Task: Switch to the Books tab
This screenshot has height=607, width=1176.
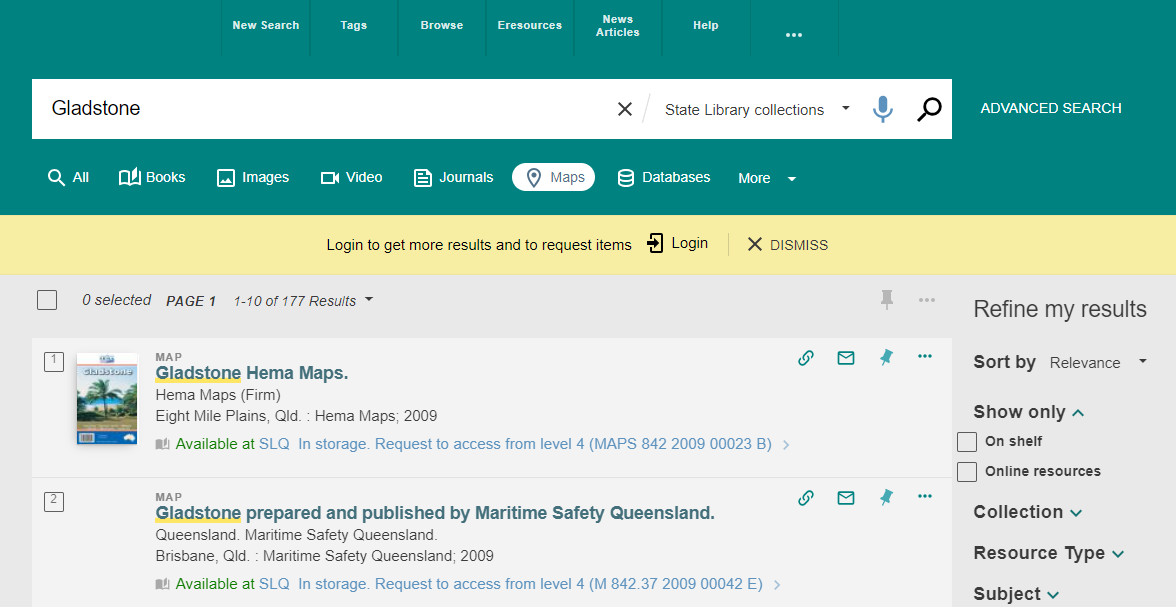Action: pos(152,178)
